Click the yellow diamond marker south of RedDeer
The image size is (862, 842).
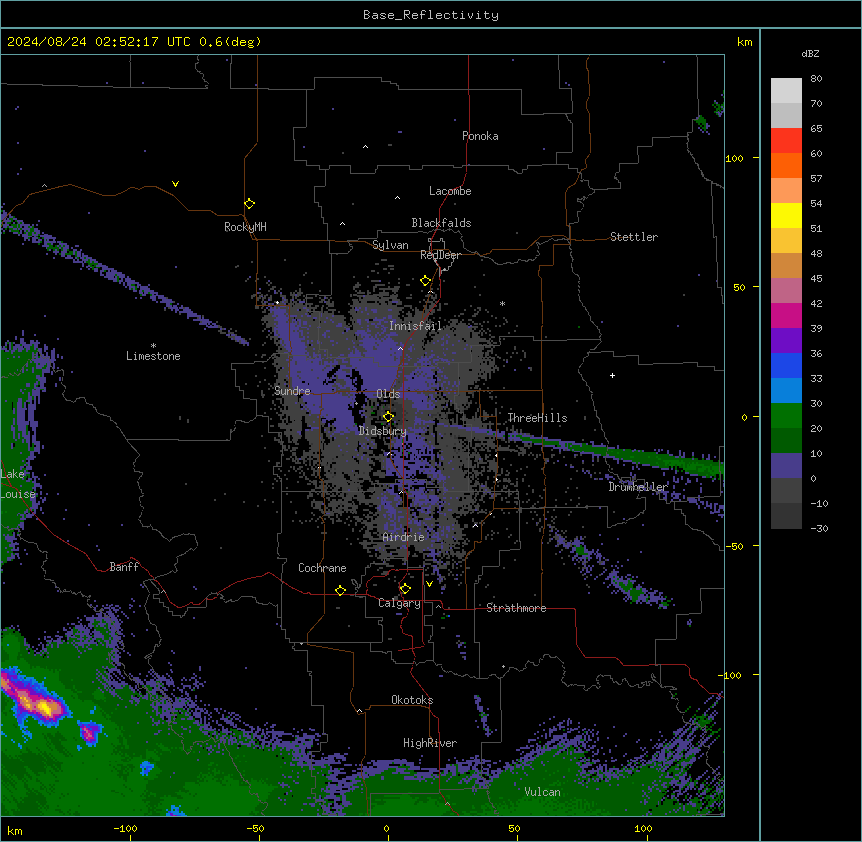[425, 281]
